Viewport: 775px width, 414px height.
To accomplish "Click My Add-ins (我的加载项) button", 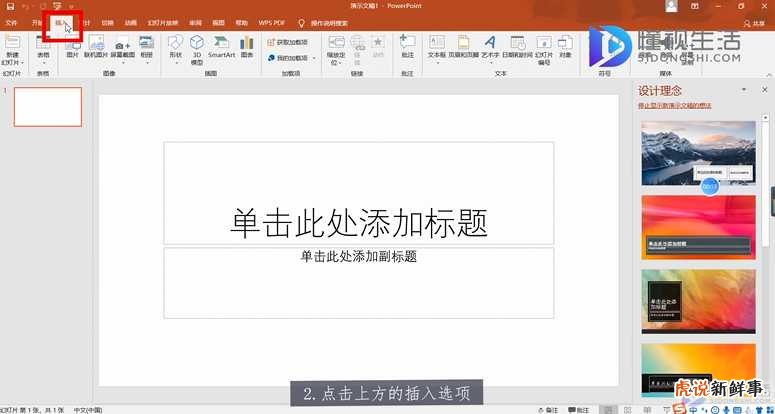I will point(288,58).
